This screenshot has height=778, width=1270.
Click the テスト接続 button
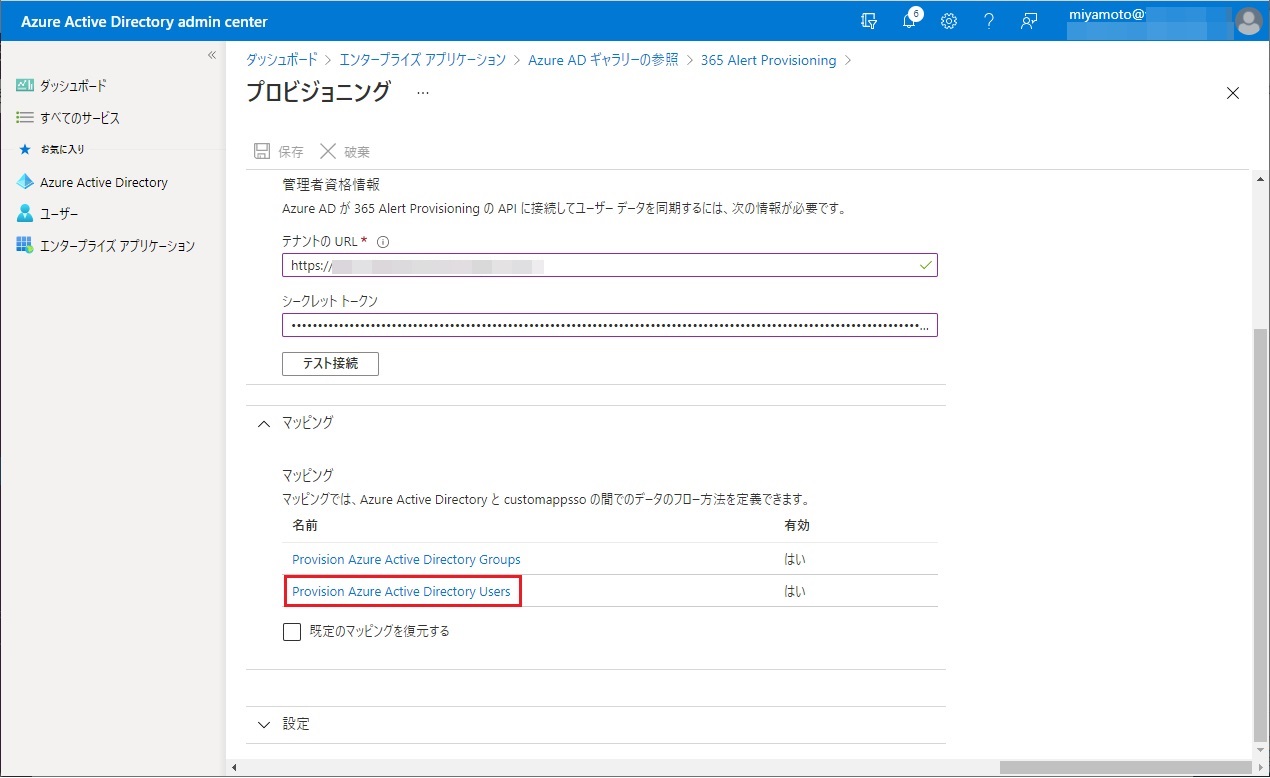330,363
